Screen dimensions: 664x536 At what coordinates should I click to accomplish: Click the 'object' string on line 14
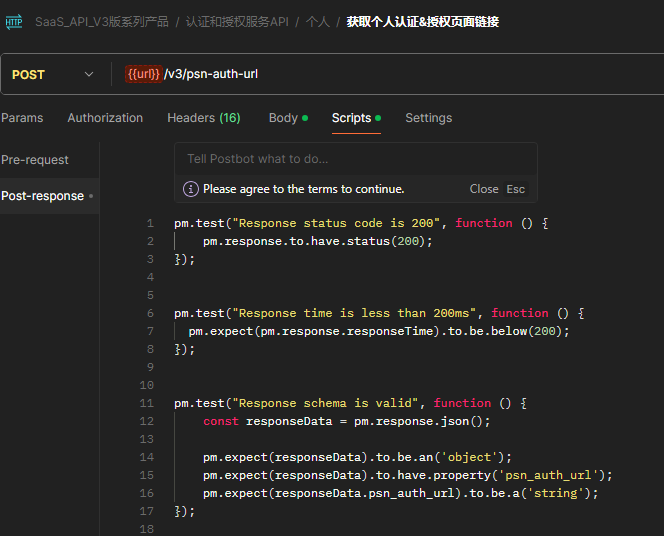(x=469, y=457)
